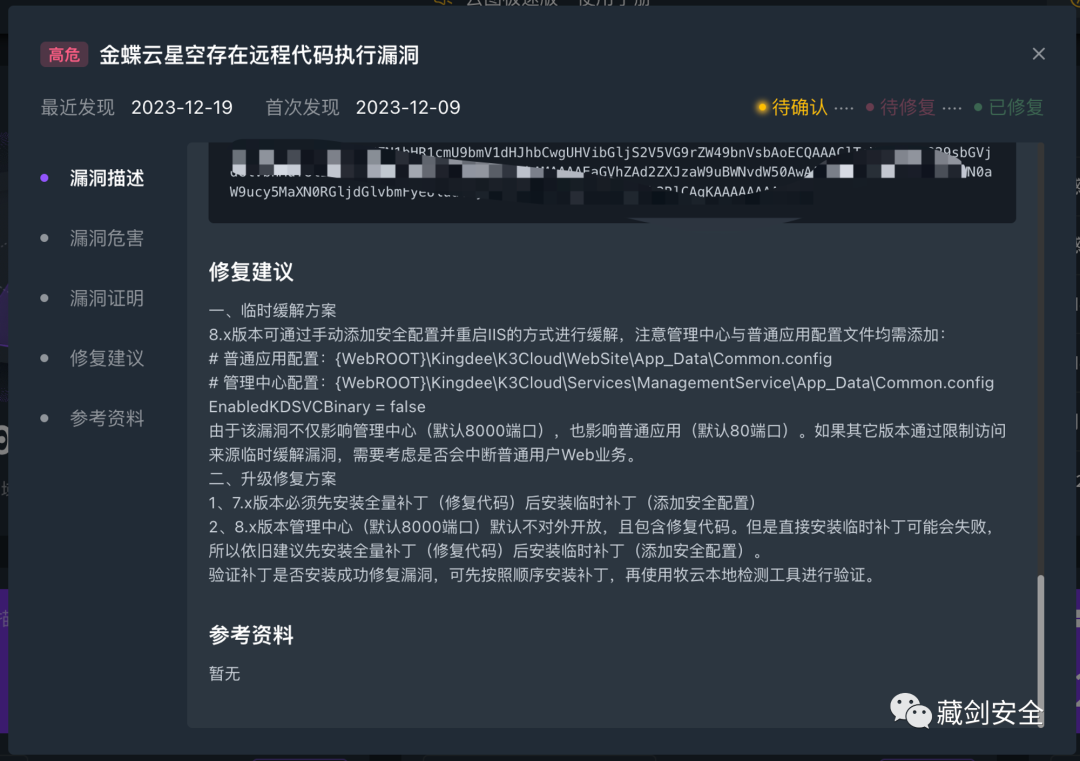
Task: Click the 暂无 text under 参考资料
Action: tap(225, 674)
